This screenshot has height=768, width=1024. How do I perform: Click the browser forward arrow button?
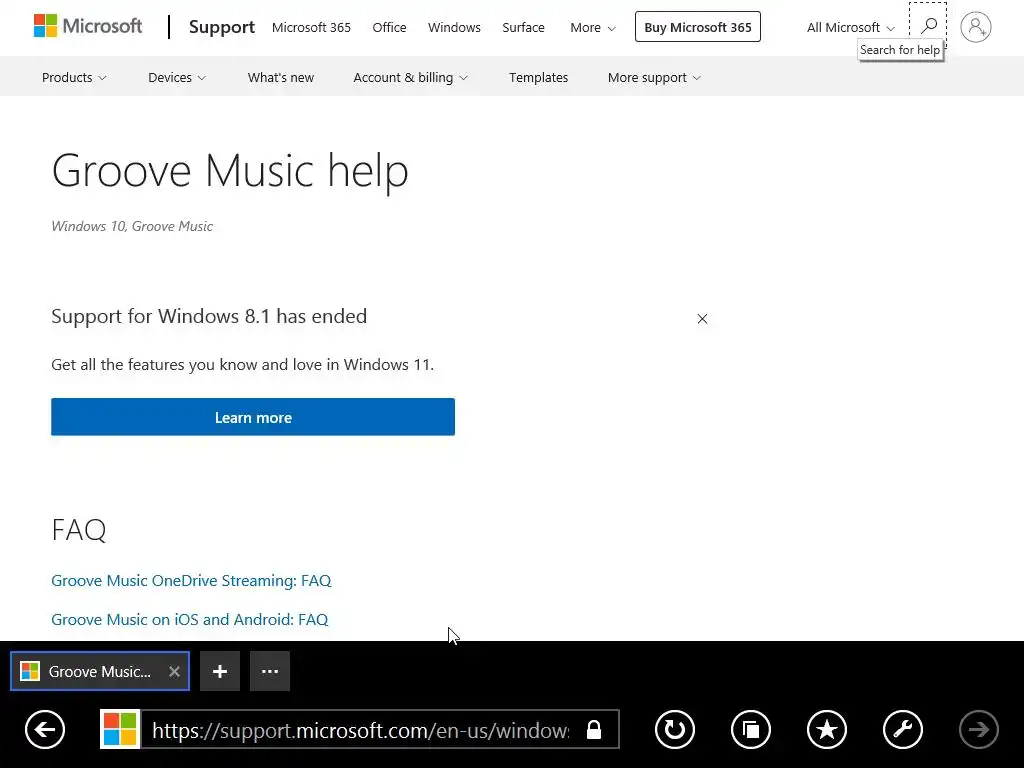tap(978, 729)
